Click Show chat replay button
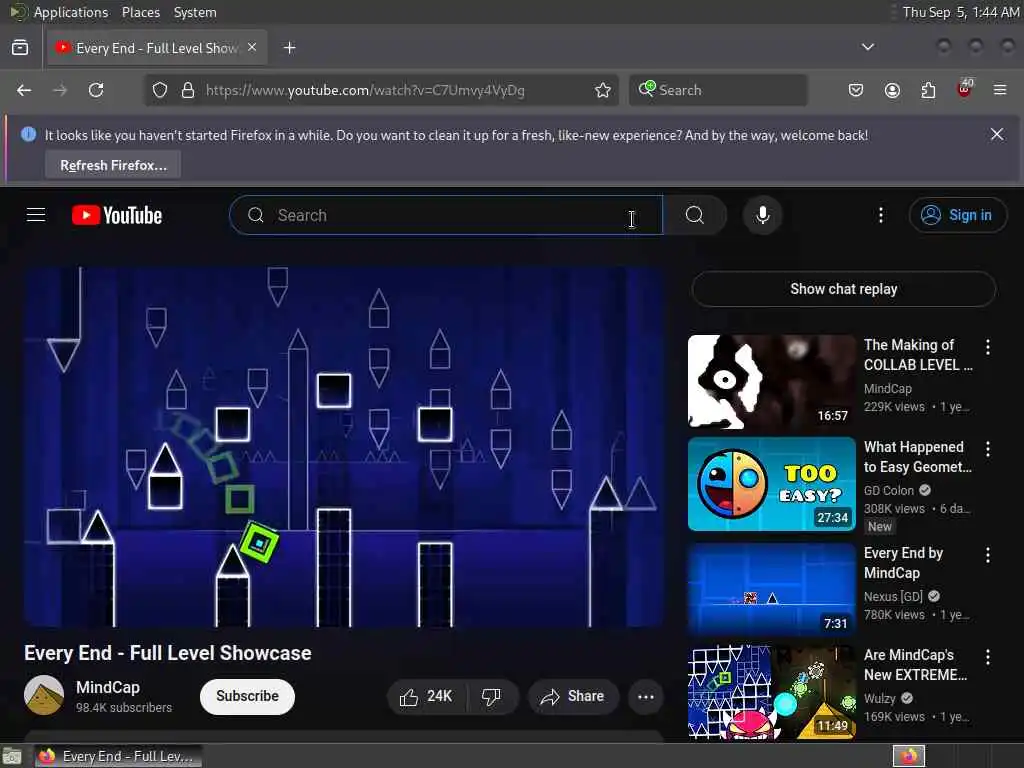Image resolution: width=1024 pixels, height=768 pixels. click(x=843, y=289)
